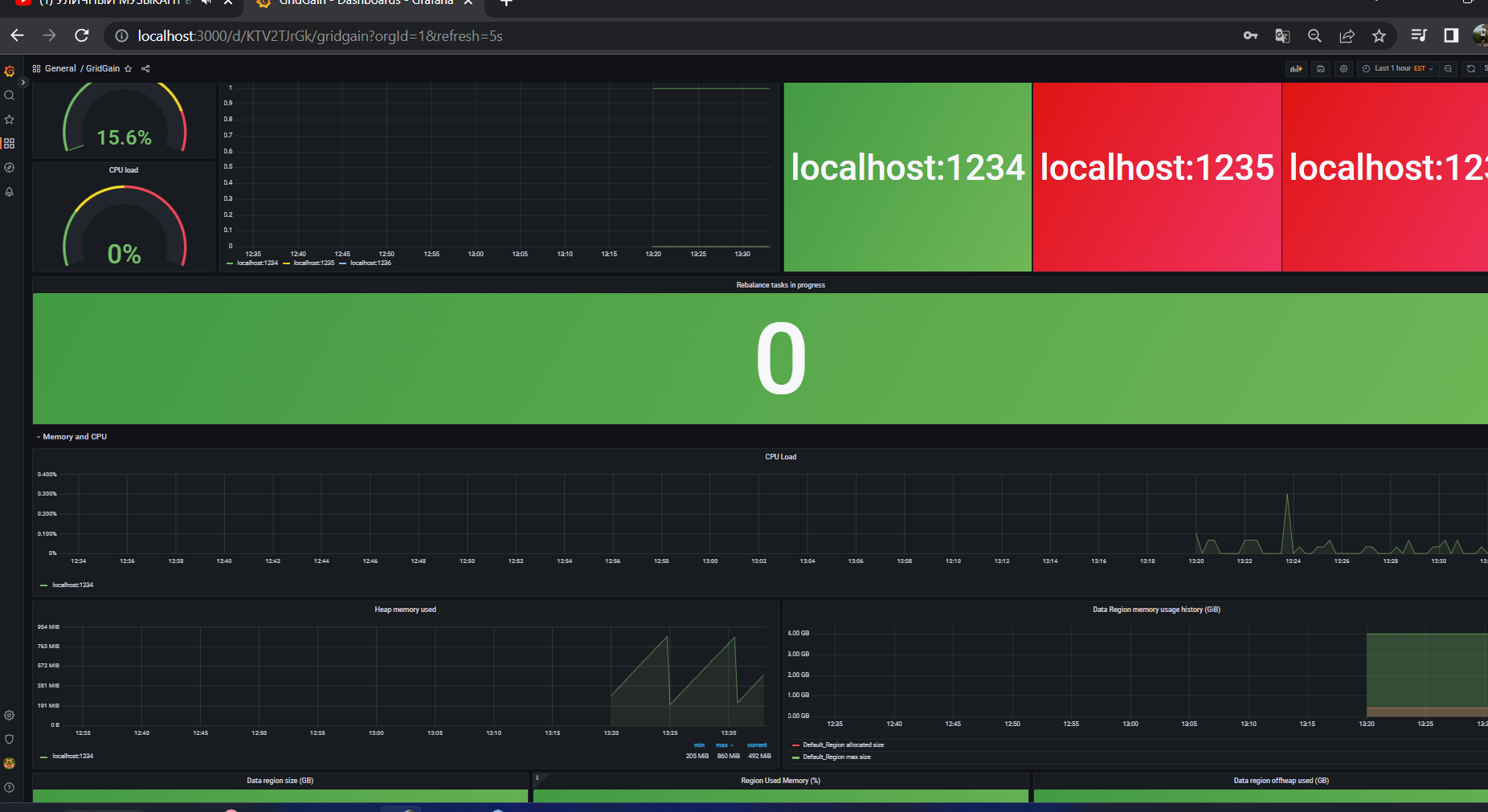Save the dashboard
The height and width of the screenshot is (812, 1488).
[1321, 69]
